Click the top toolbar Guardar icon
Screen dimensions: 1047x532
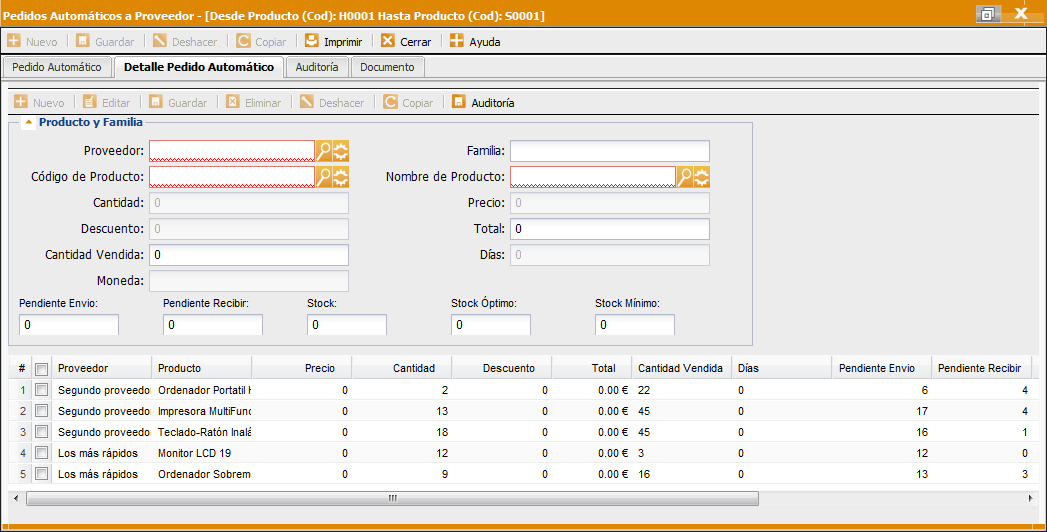click(x=82, y=41)
